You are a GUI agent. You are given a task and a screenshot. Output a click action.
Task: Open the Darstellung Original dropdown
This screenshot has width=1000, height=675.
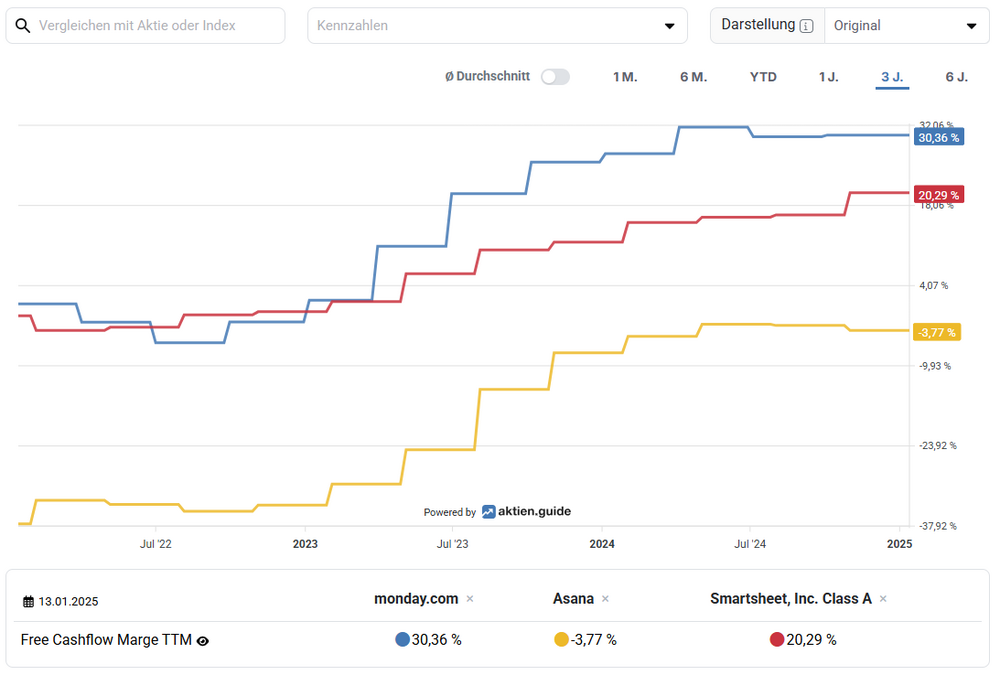pos(906,26)
